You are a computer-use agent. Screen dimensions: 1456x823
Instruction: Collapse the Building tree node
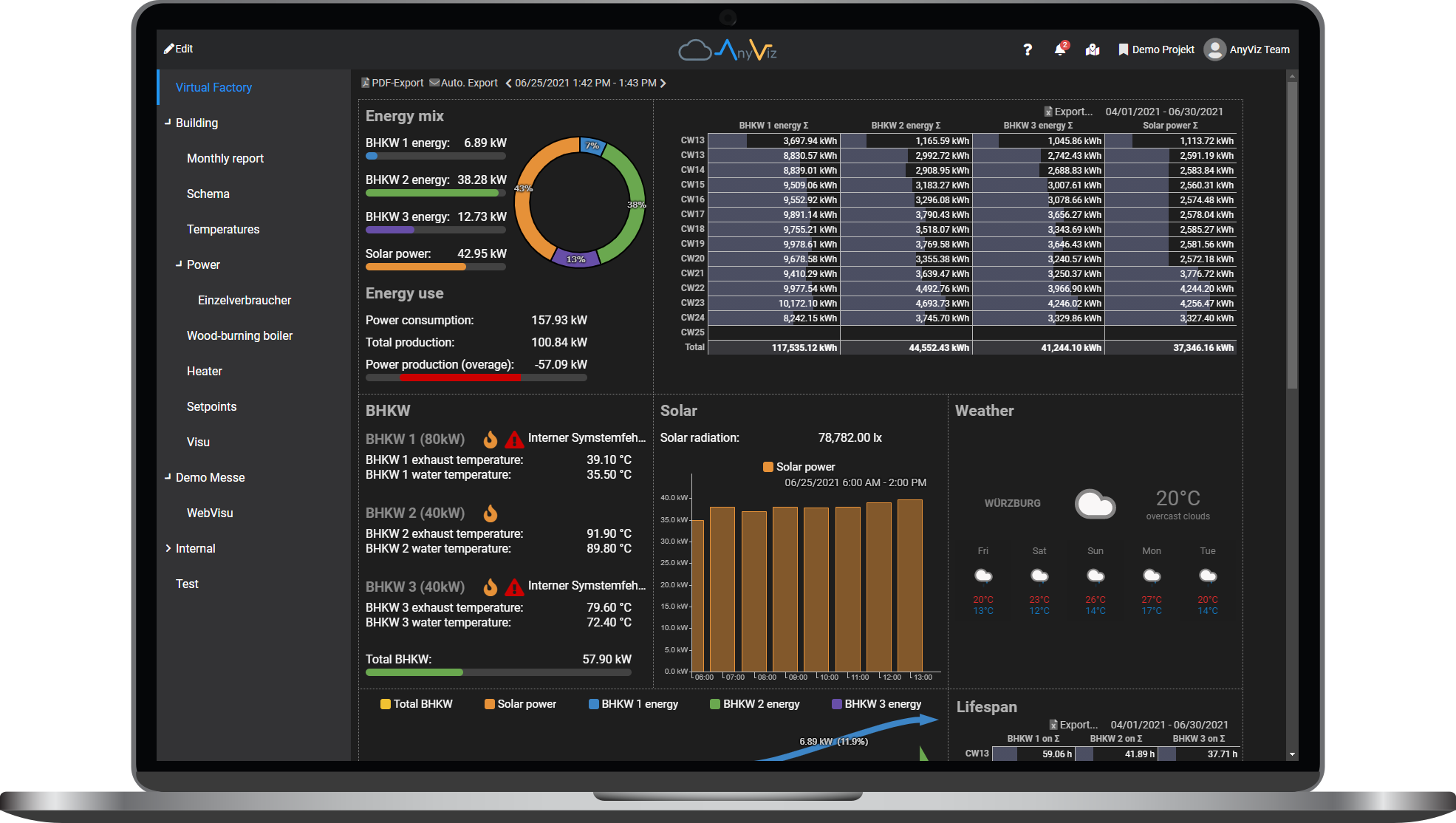pyautogui.click(x=168, y=123)
